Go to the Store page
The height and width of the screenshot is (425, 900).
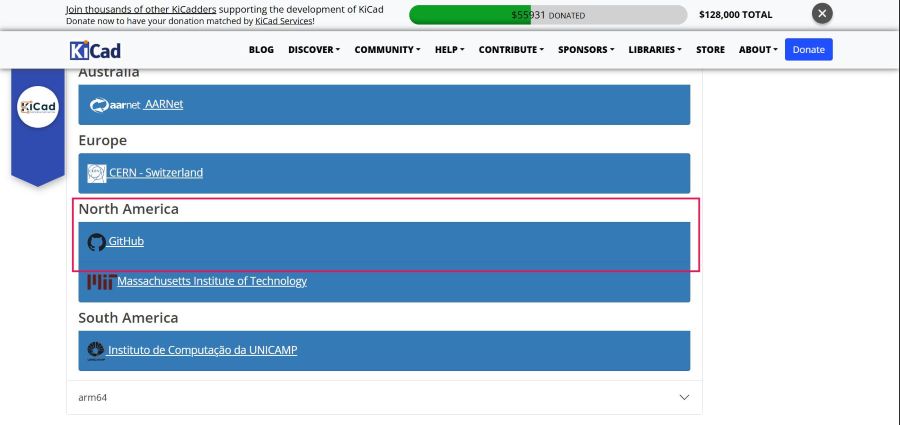tap(711, 50)
